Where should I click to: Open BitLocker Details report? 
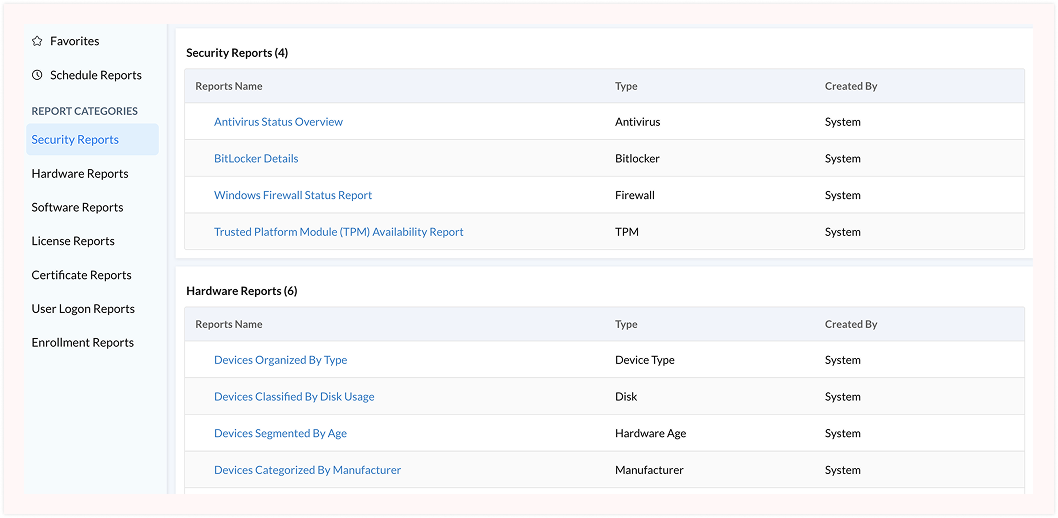[x=256, y=159]
